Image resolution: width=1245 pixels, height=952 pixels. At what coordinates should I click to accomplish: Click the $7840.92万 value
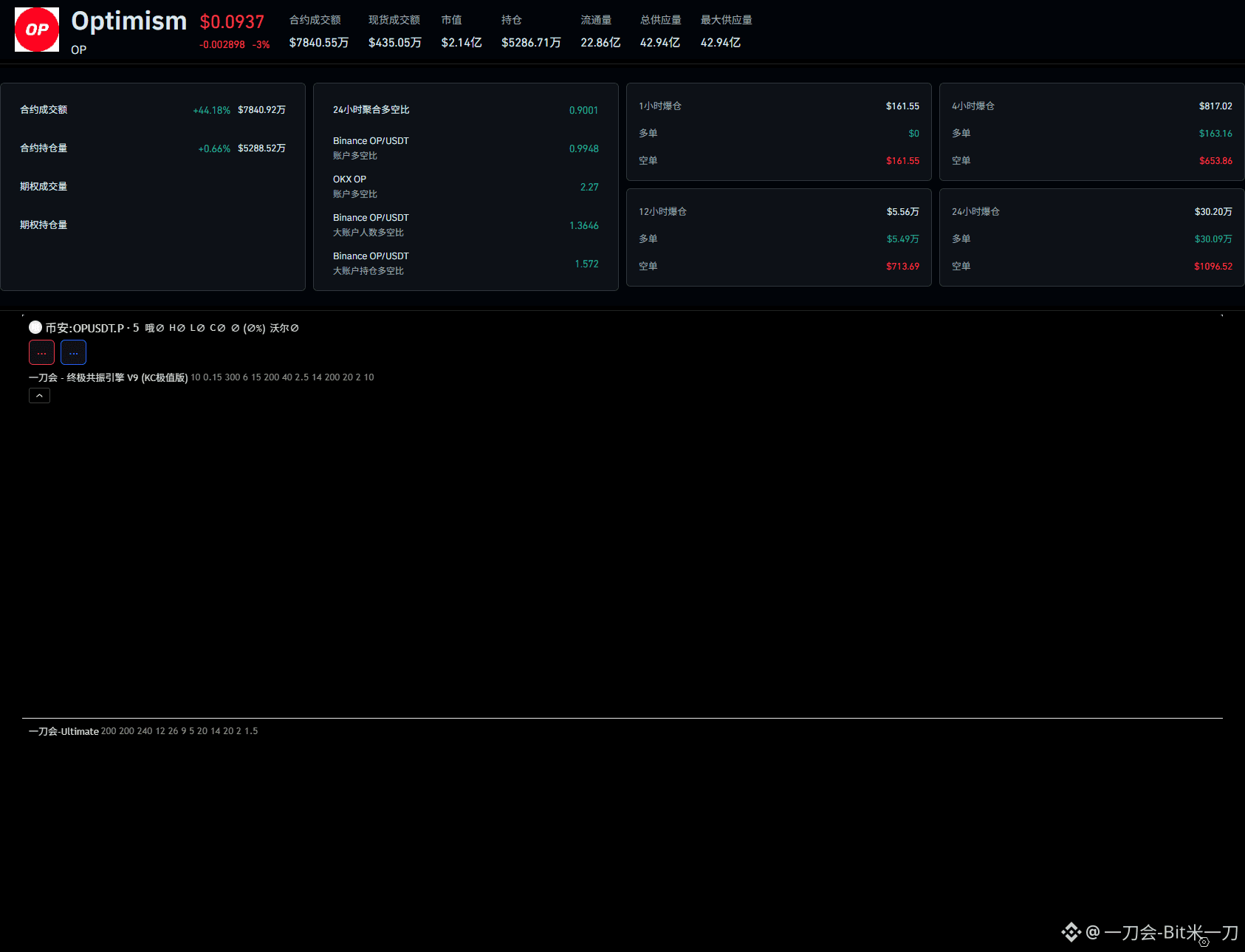pyautogui.click(x=261, y=110)
